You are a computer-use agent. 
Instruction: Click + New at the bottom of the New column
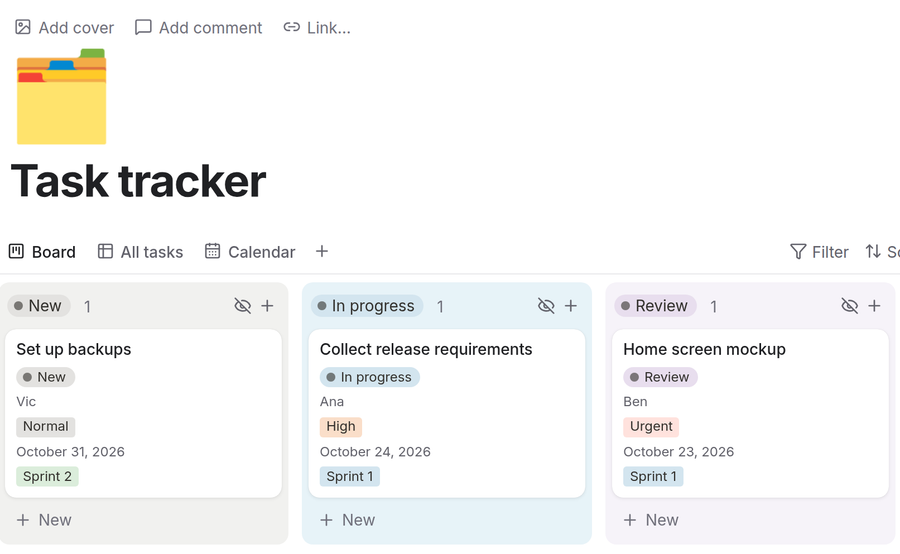point(44,520)
